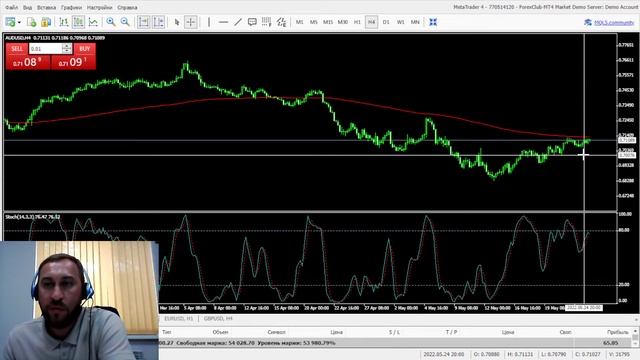Click the terminal panel vertical scrollbar

click(636, 338)
